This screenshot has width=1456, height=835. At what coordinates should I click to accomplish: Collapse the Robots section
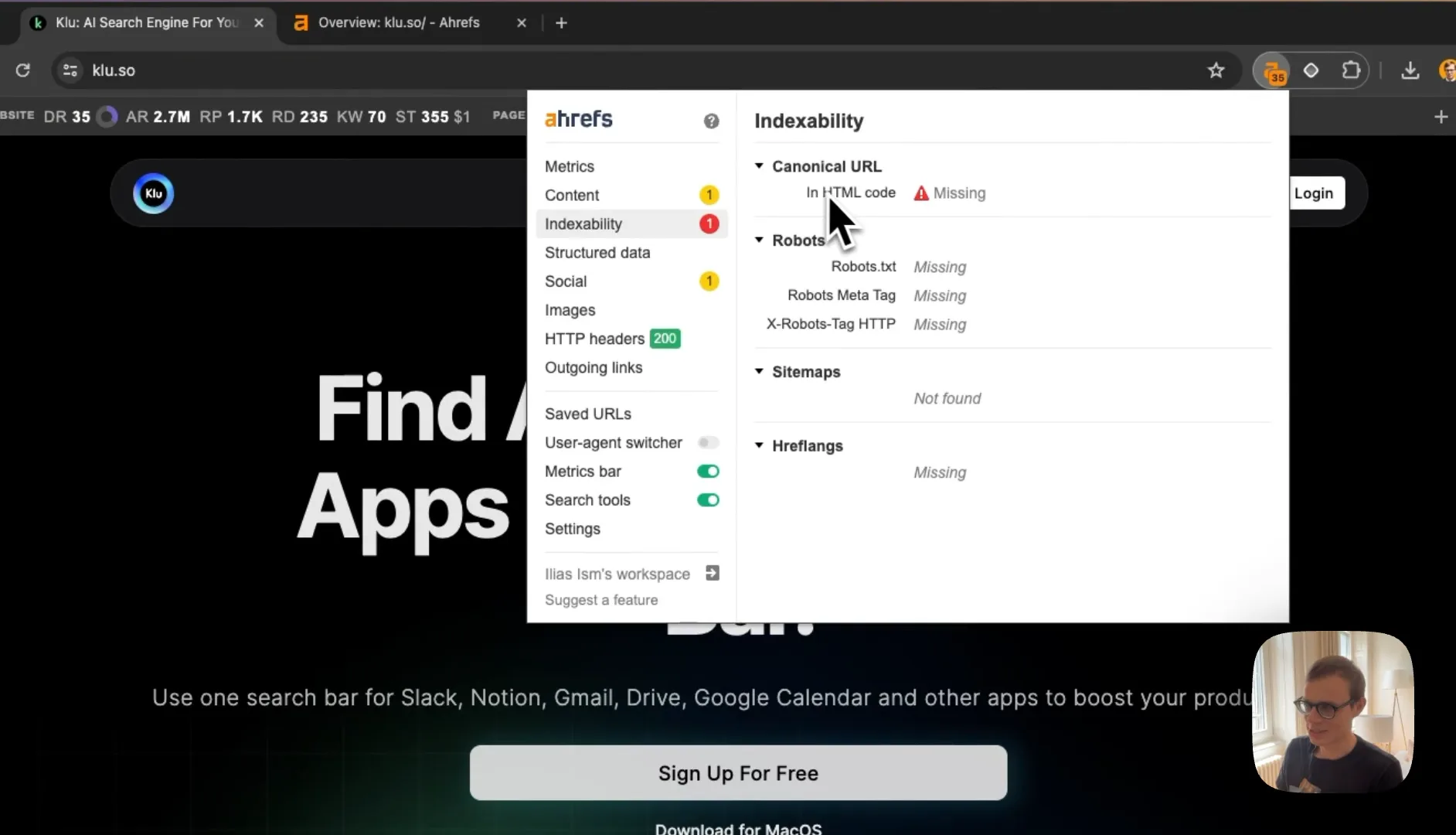coord(759,240)
